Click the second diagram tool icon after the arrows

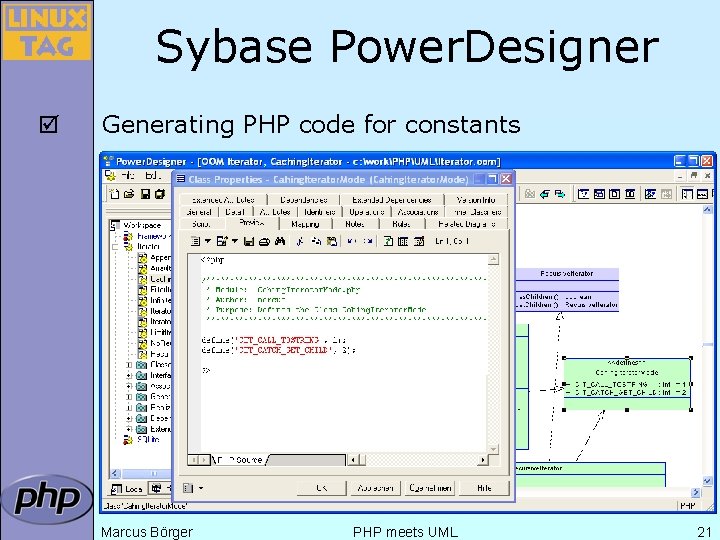pos(599,194)
